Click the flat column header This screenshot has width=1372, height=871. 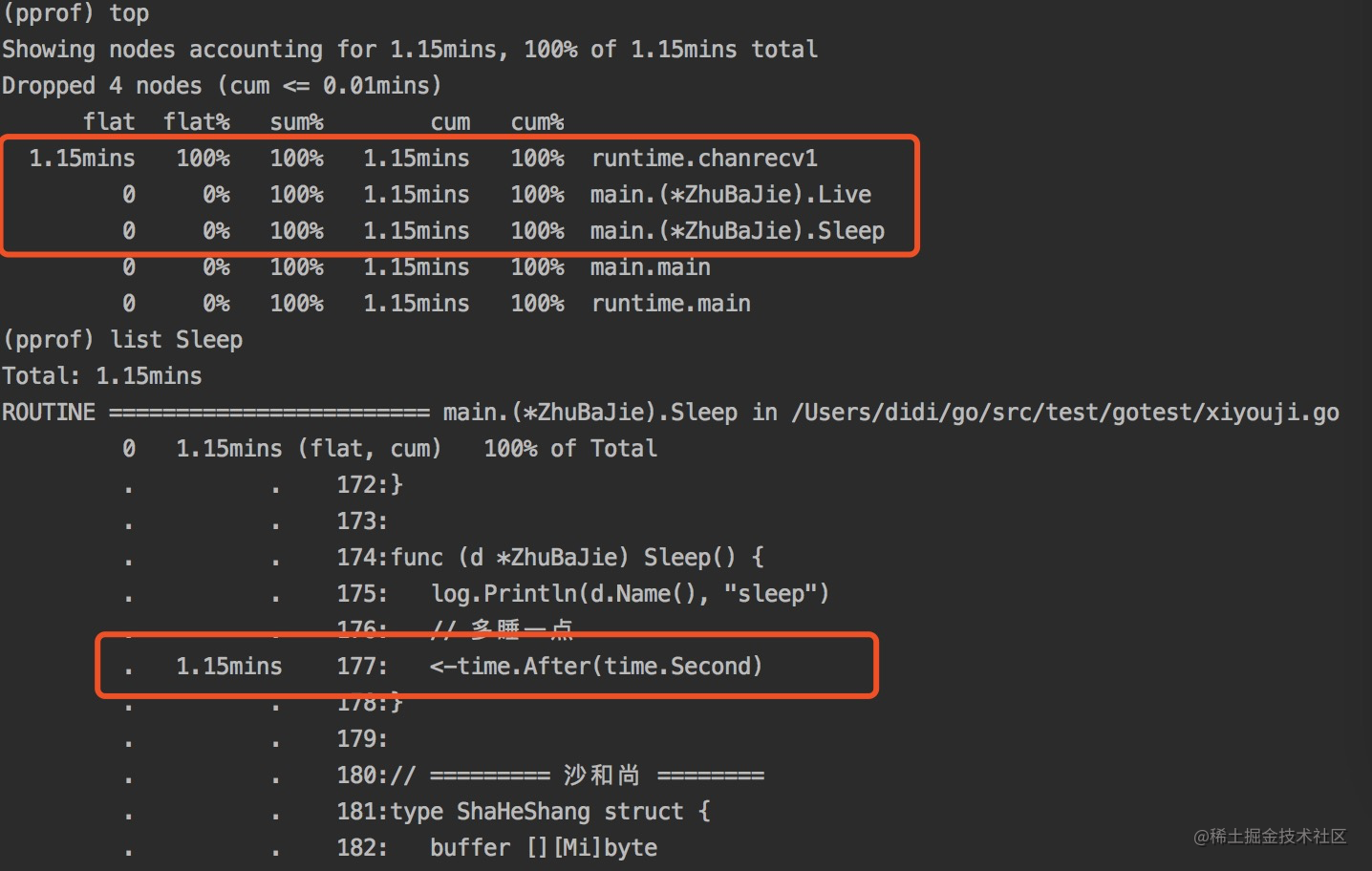(x=109, y=121)
